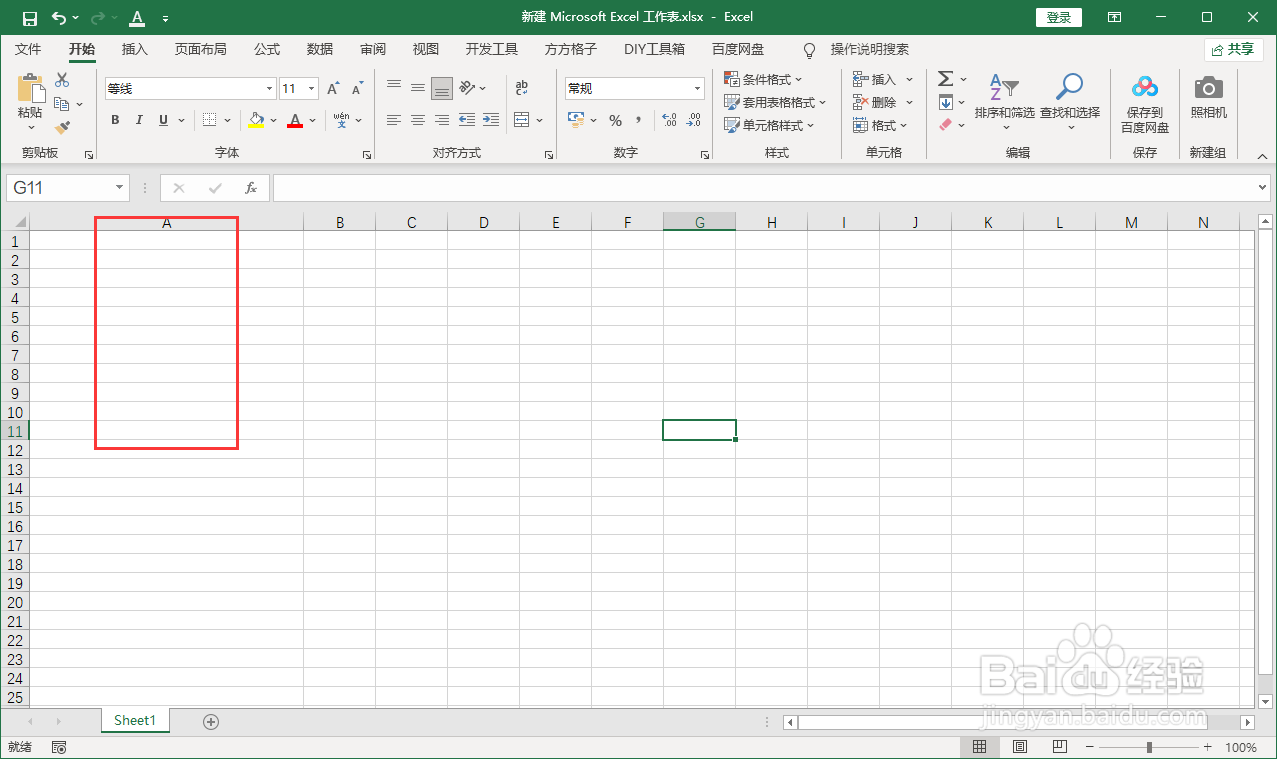Click the merge and center icon
The height and width of the screenshot is (759, 1277).
point(521,120)
